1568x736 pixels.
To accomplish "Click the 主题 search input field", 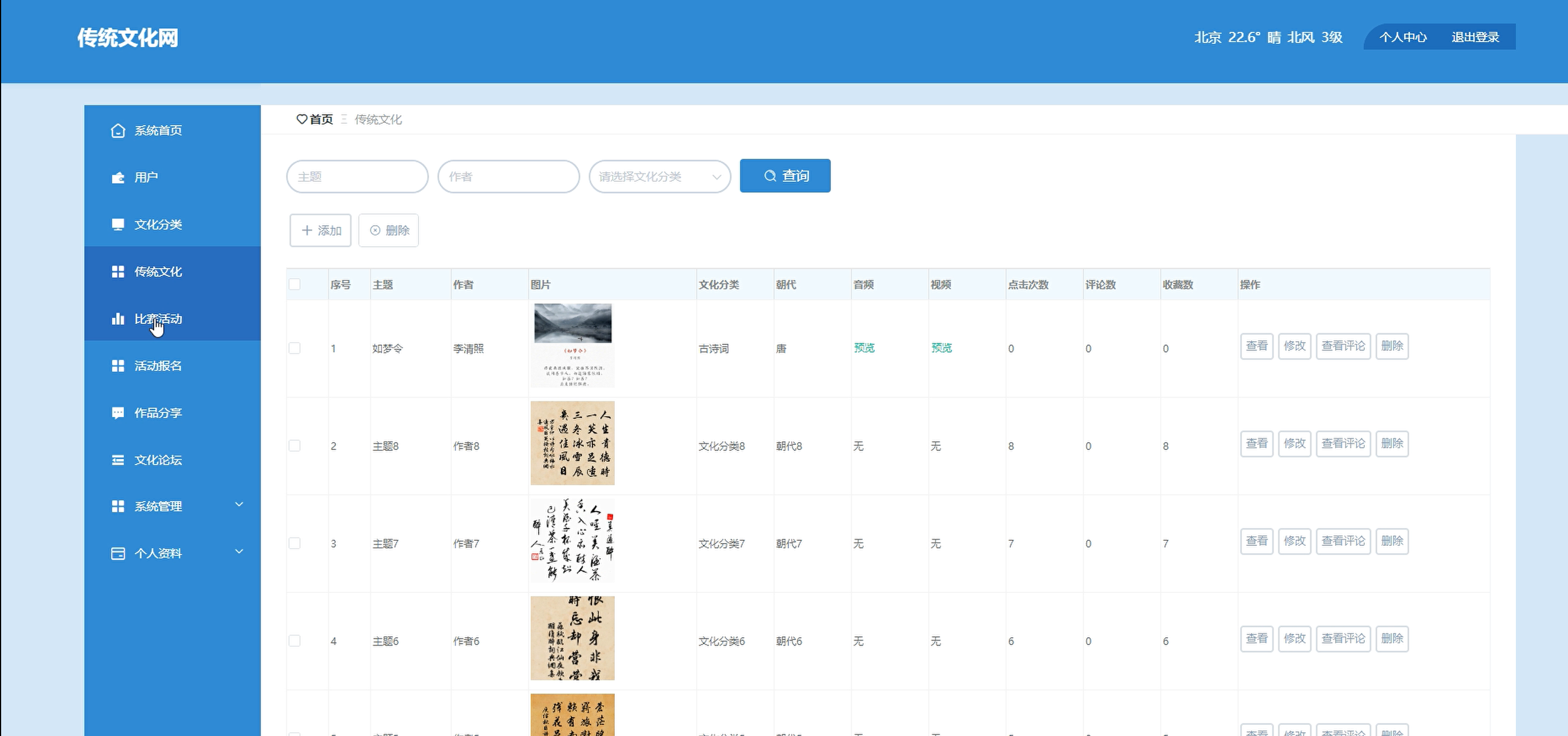I will point(357,177).
